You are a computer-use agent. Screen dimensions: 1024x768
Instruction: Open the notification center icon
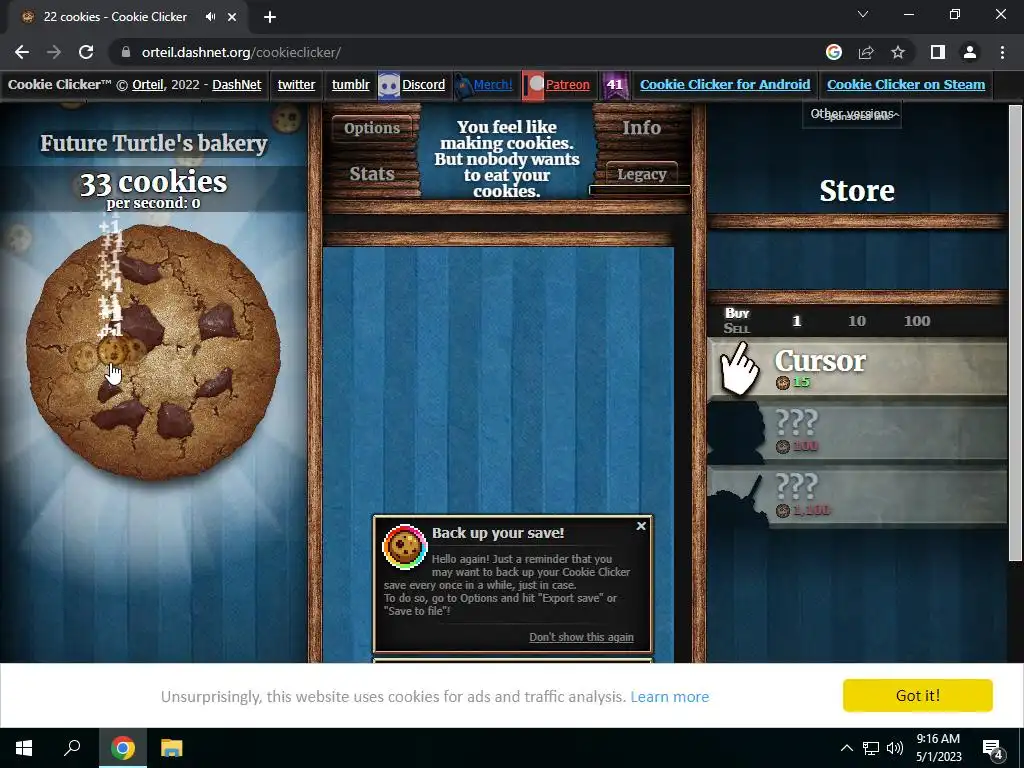[993, 748]
